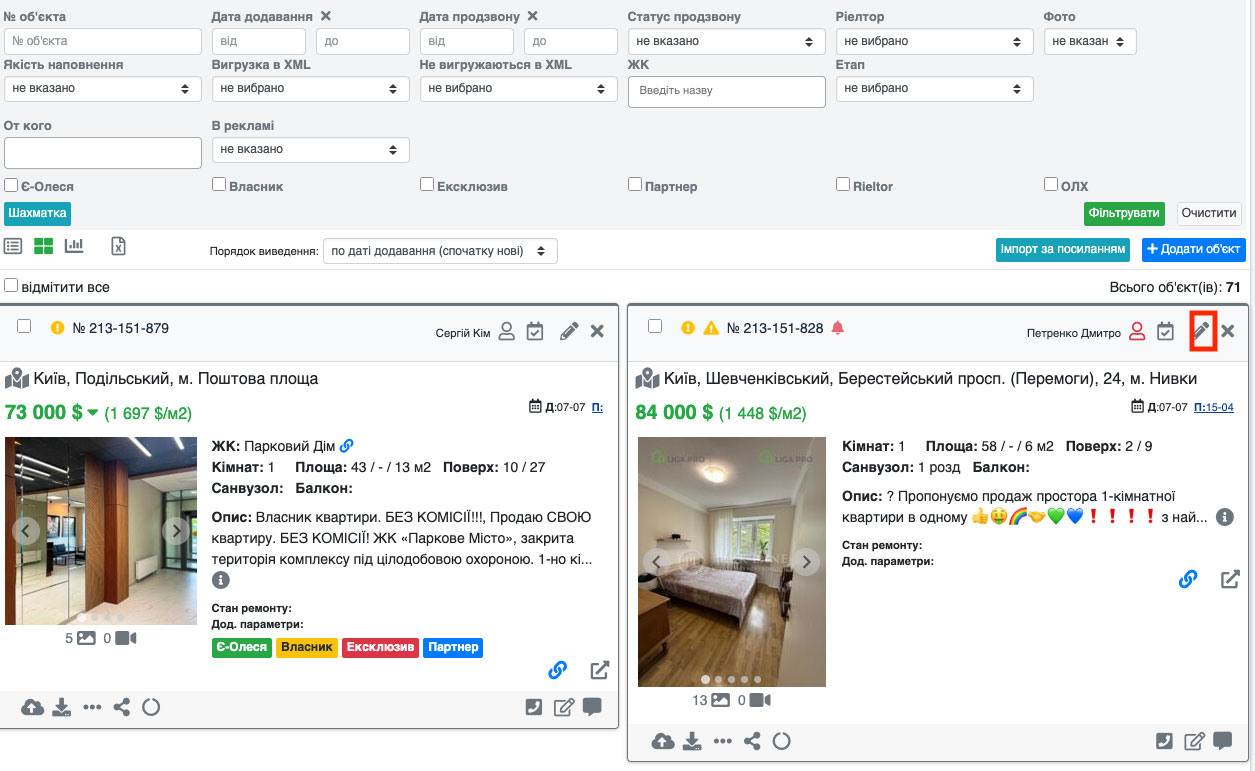Open comment bubble icon on listing 213-151-828
1255x771 pixels.
tap(1222, 741)
